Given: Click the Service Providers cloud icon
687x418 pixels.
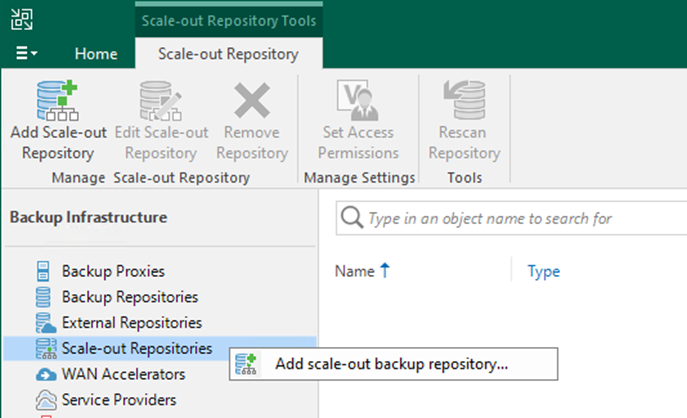Looking at the screenshot, I should (x=46, y=400).
